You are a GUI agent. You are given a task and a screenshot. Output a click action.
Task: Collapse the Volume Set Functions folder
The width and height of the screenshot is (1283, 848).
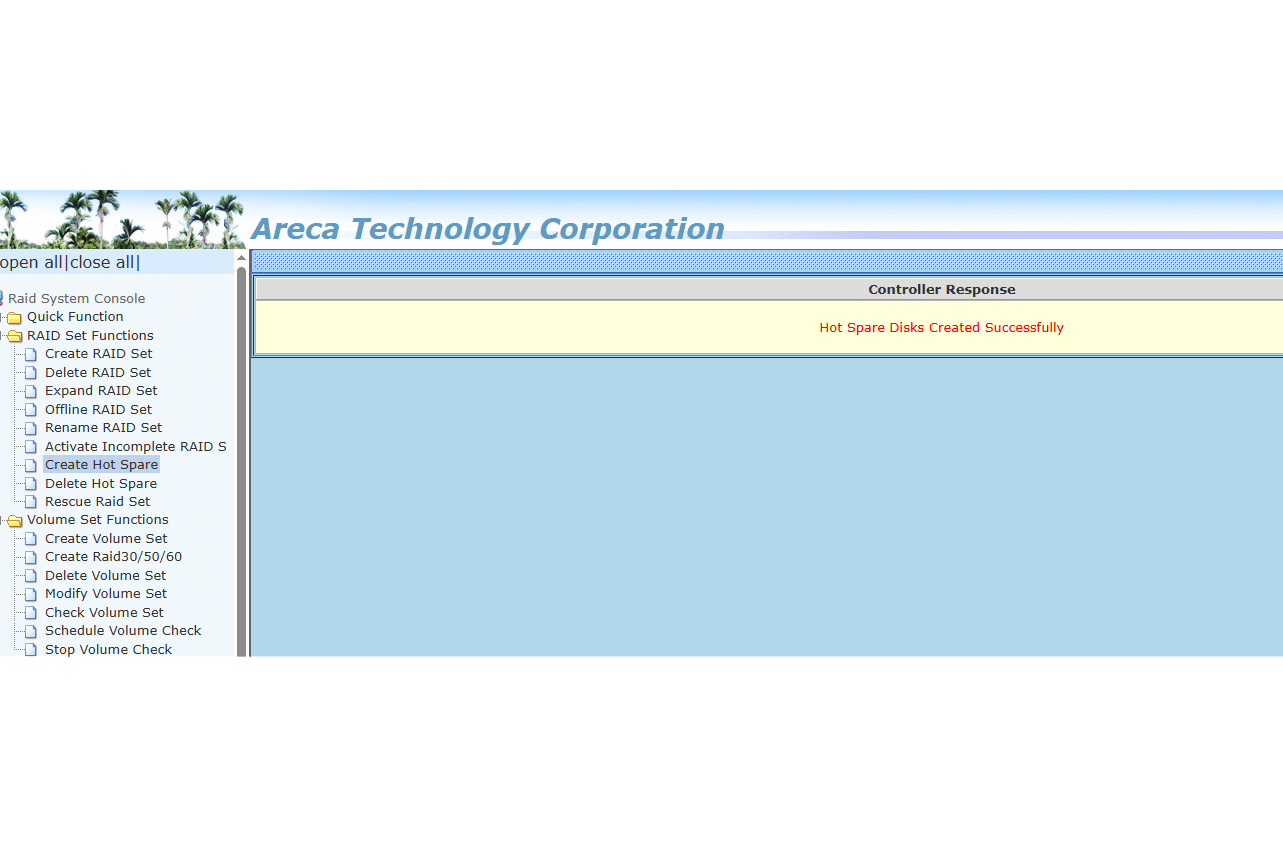coord(14,521)
